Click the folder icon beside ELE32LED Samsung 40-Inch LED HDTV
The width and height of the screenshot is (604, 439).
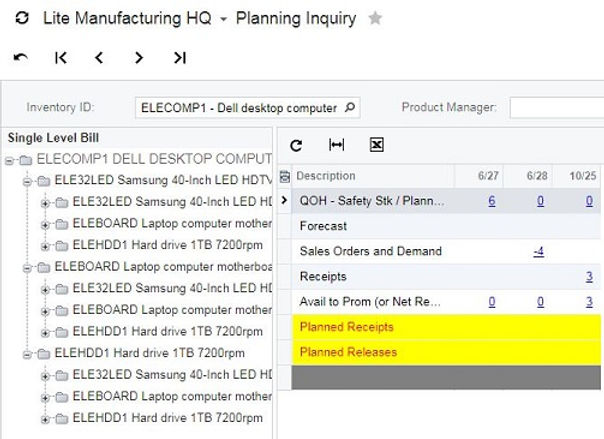point(44,181)
